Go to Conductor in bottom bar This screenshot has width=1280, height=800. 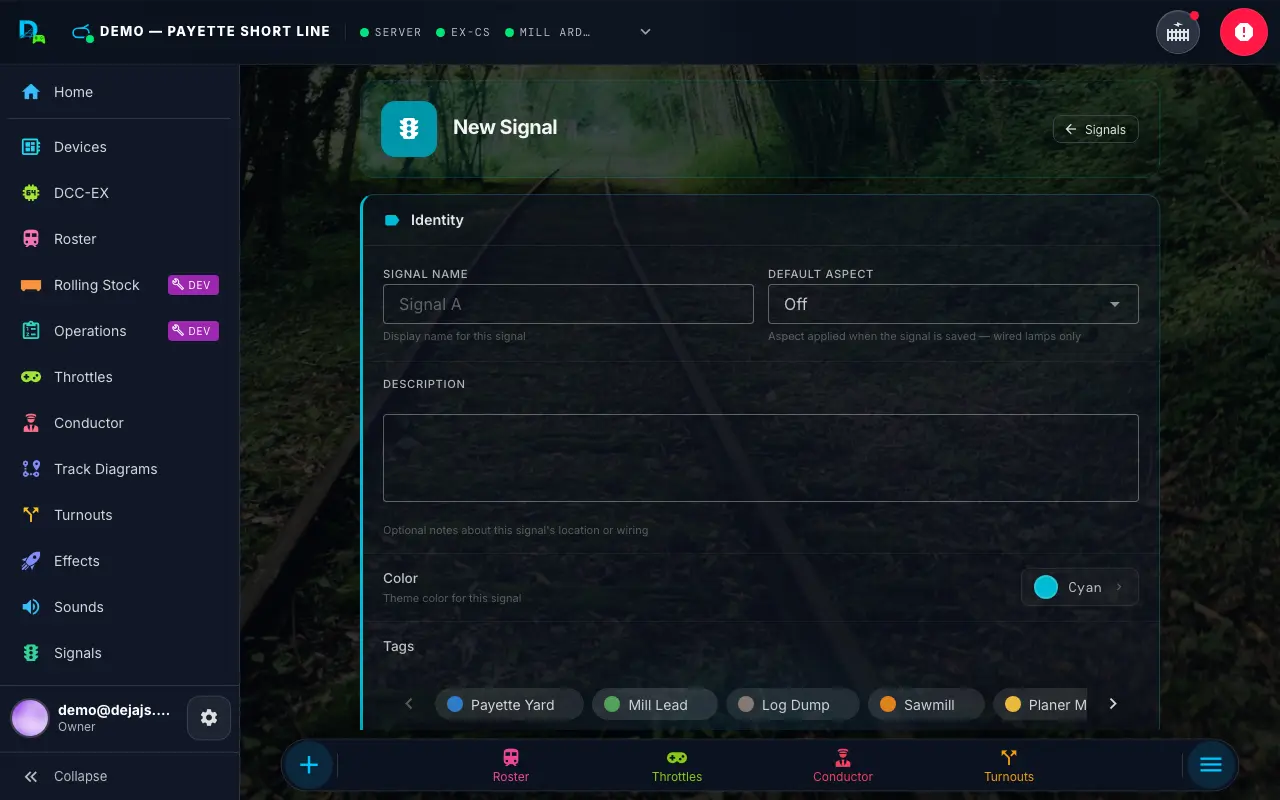click(x=843, y=766)
